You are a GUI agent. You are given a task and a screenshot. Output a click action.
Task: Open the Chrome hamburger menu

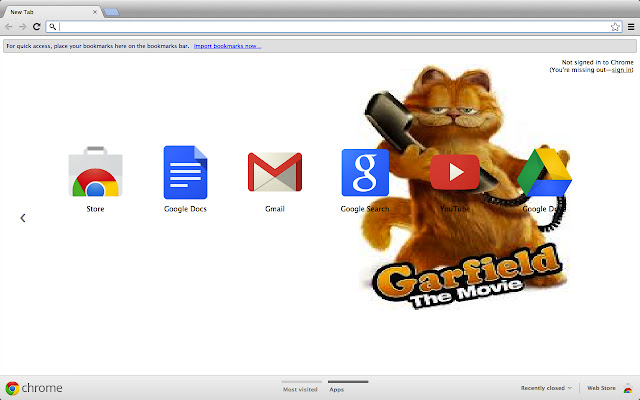(631, 27)
